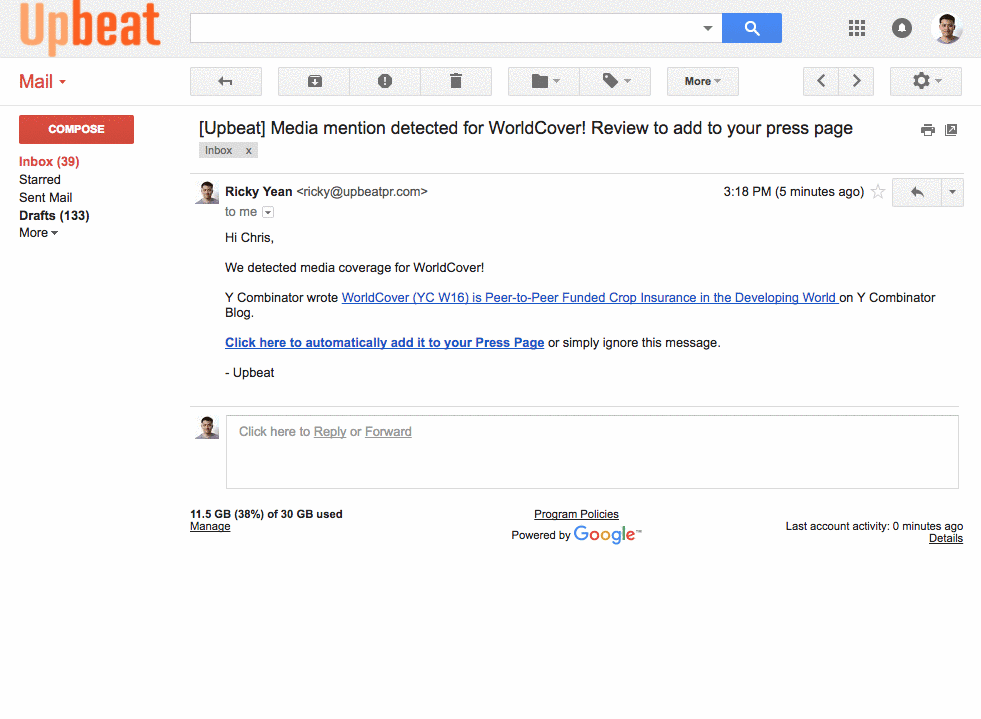Click the back to inbox arrow
Image resolution: width=981 pixels, height=719 pixels.
(x=226, y=81)
